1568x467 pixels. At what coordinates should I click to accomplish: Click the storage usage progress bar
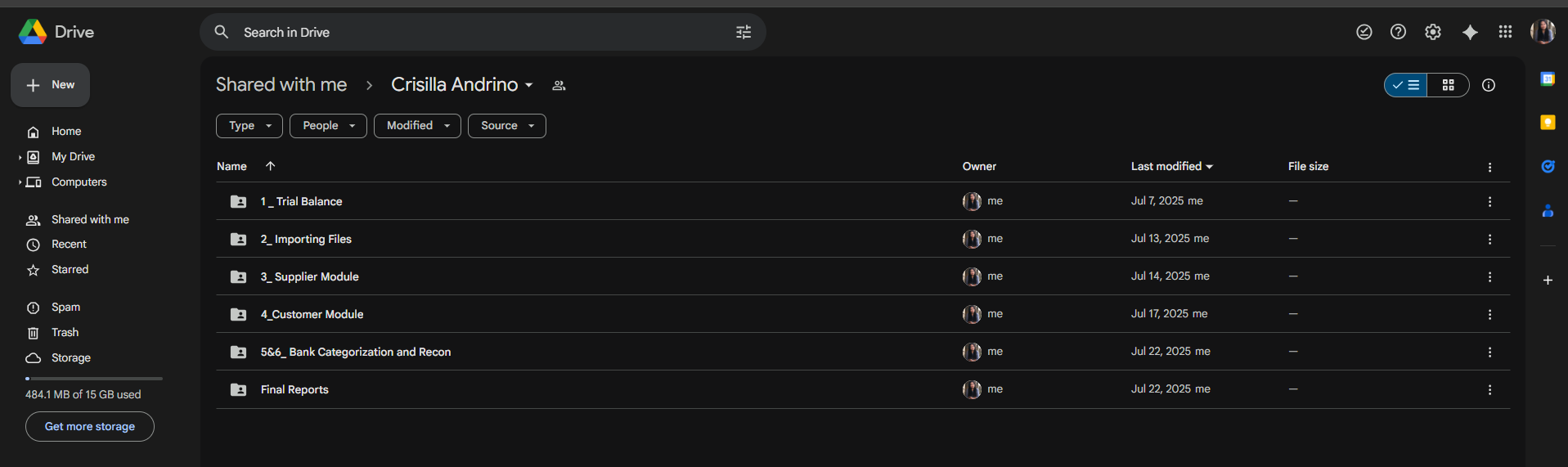tap(94, 379)
